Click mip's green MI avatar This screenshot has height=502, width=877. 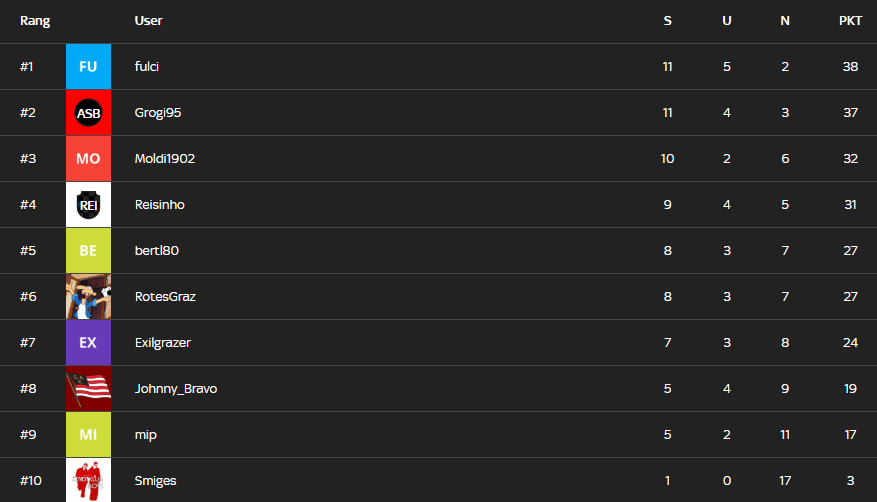click(88, 435)
